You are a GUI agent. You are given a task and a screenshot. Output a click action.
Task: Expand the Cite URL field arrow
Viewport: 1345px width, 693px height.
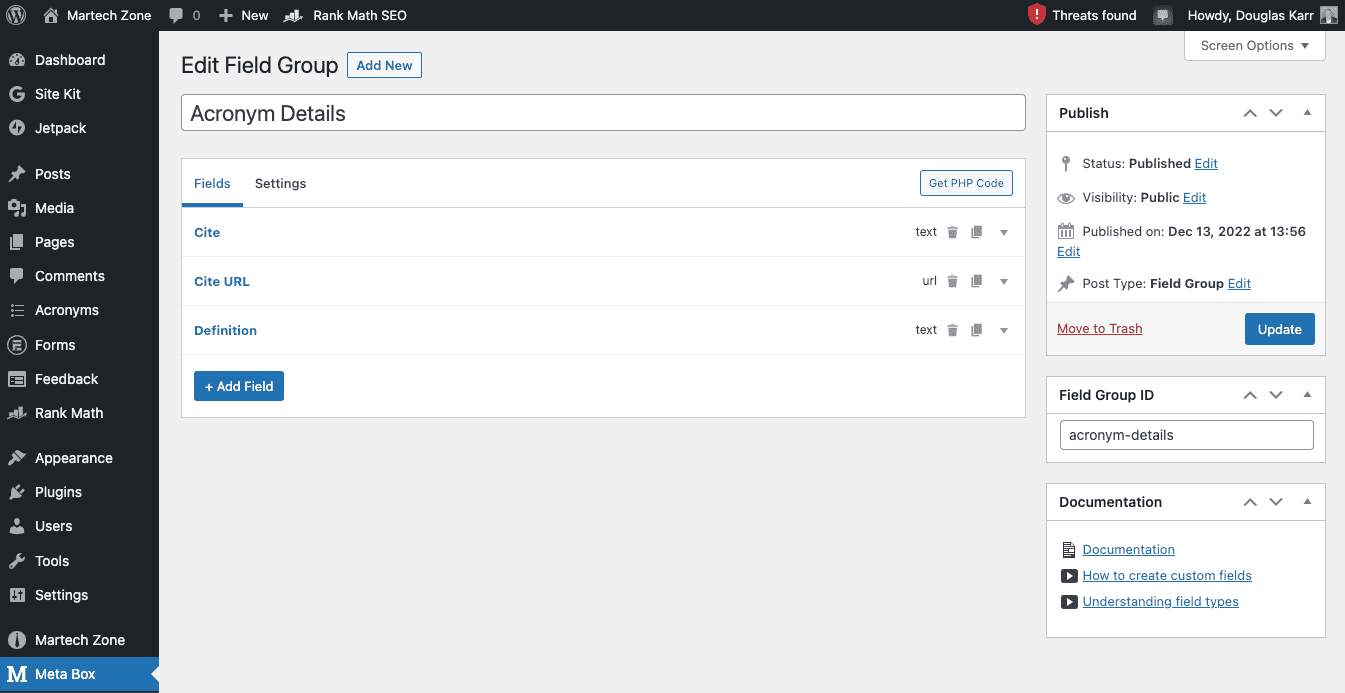(x=1004, y=281)
